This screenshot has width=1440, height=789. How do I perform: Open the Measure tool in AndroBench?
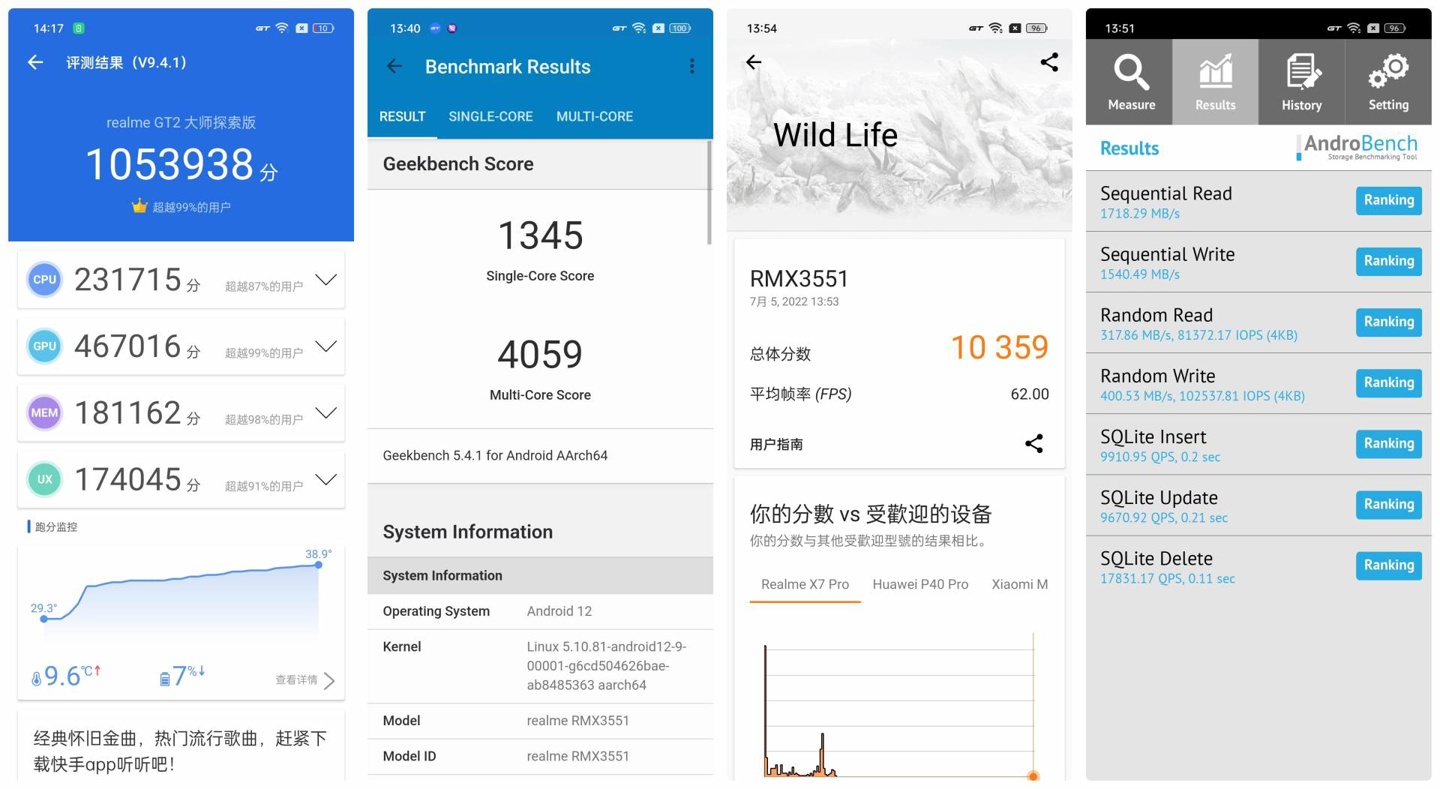[1131, 82]
